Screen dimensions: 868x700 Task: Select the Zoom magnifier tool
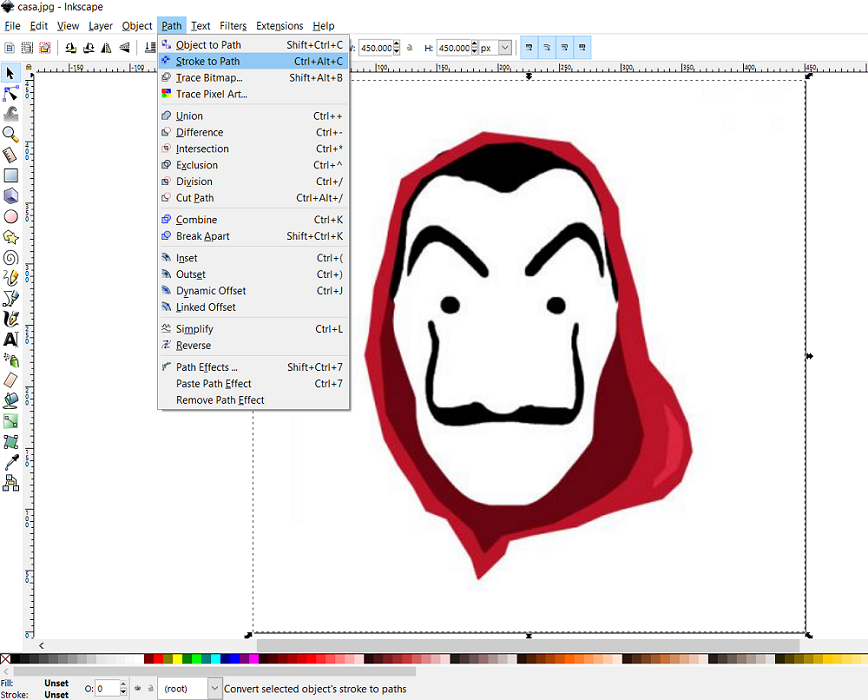11,134
